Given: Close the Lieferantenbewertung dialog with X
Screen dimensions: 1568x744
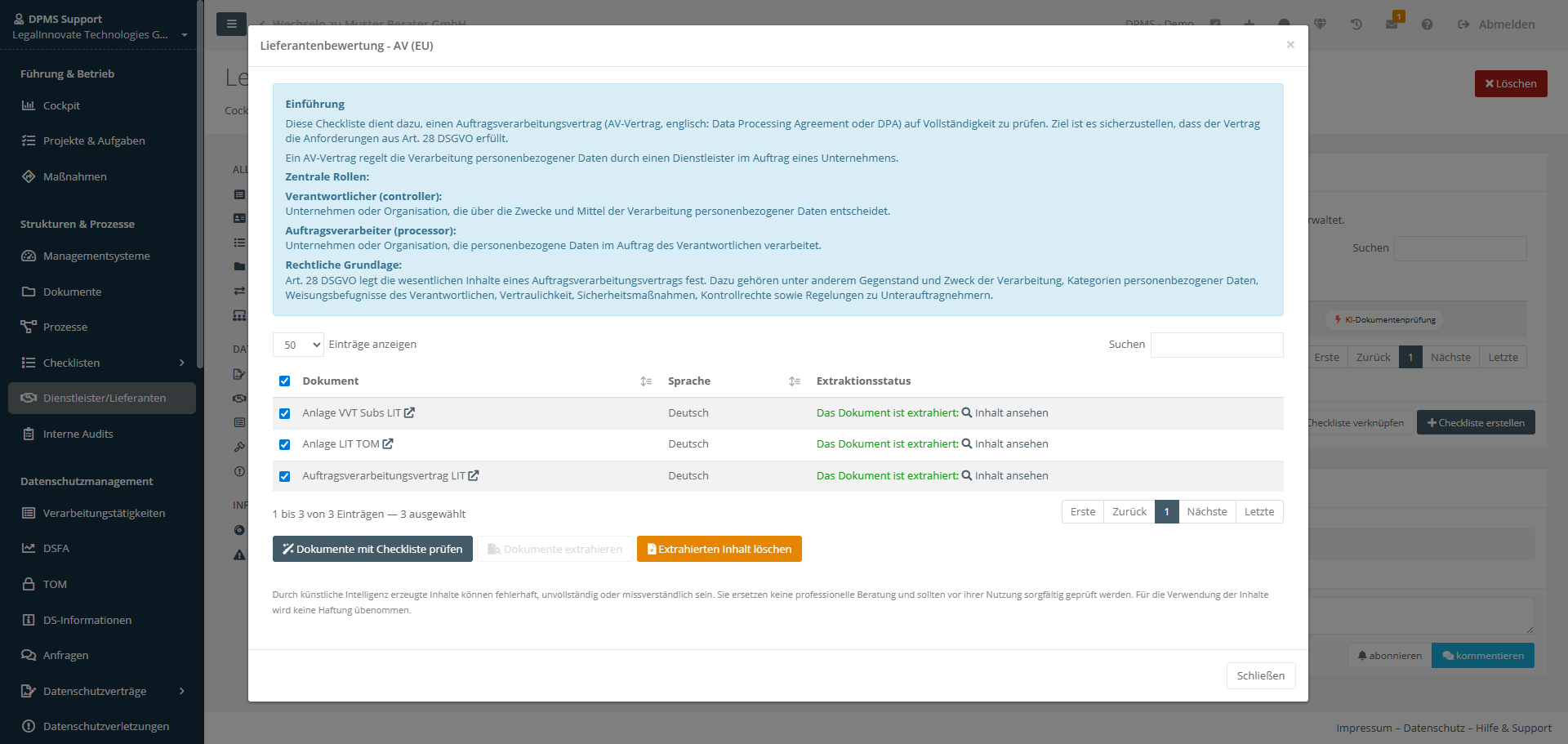Looking at the screenshot, I should (1290, 45).
